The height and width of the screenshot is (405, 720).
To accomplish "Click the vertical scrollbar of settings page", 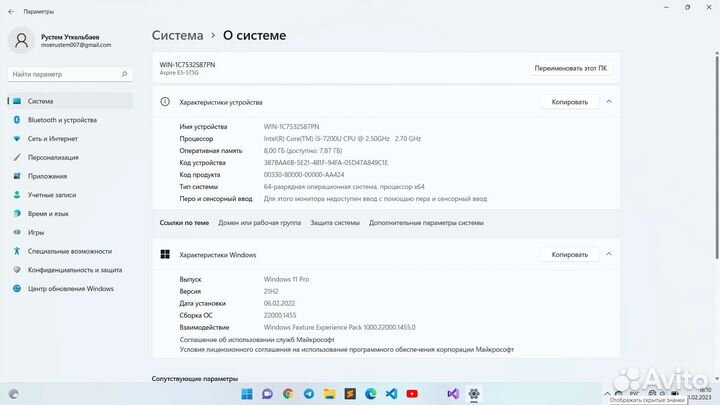I will pos(716,156).
